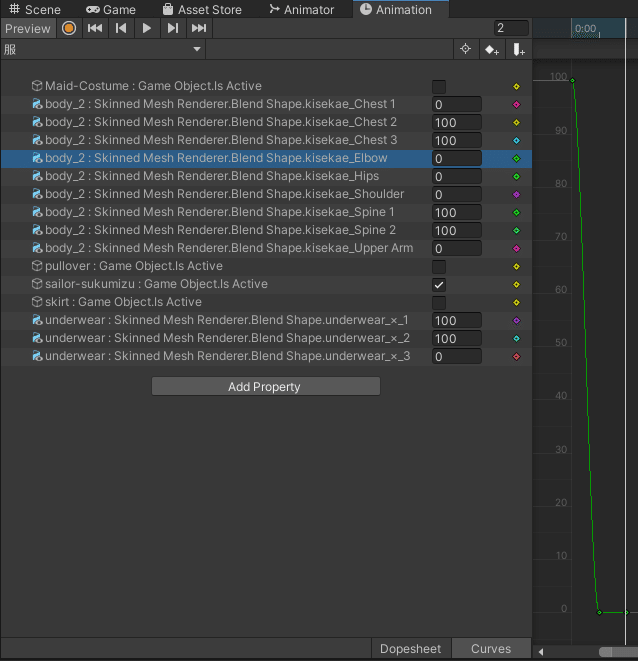Click the filter by selection icon

[x=466, y=49]
